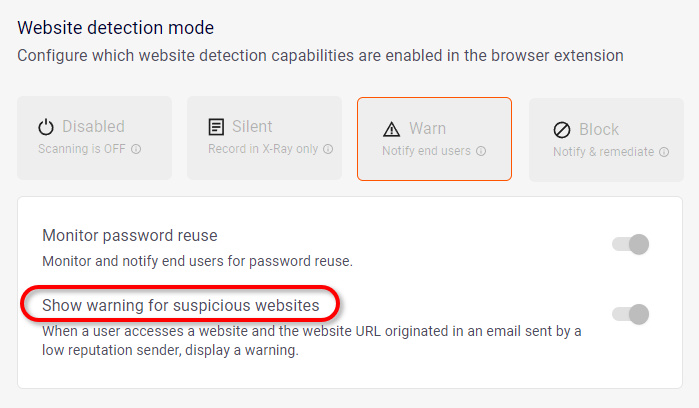Click the document icon on Silent card
This screenshot has width=699, height=408.
coord(216,127)
